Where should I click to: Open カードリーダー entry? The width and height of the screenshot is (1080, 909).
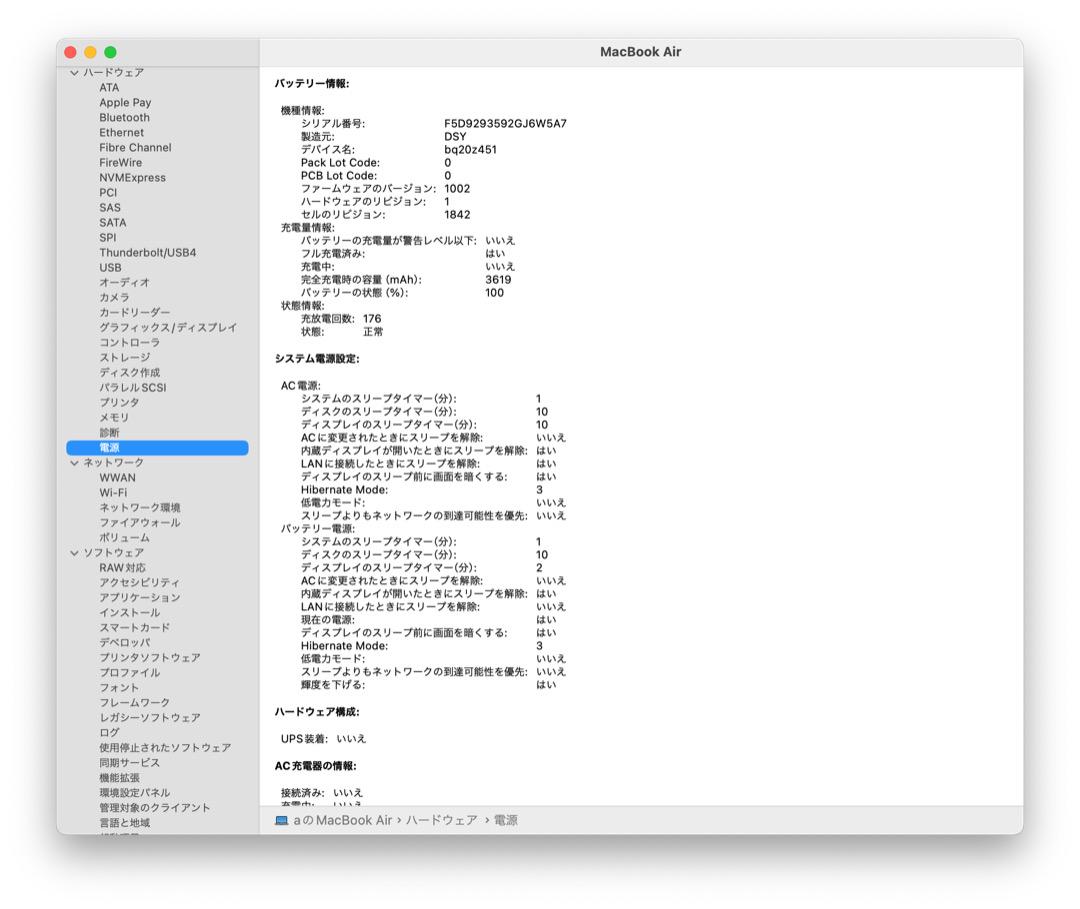134,313
